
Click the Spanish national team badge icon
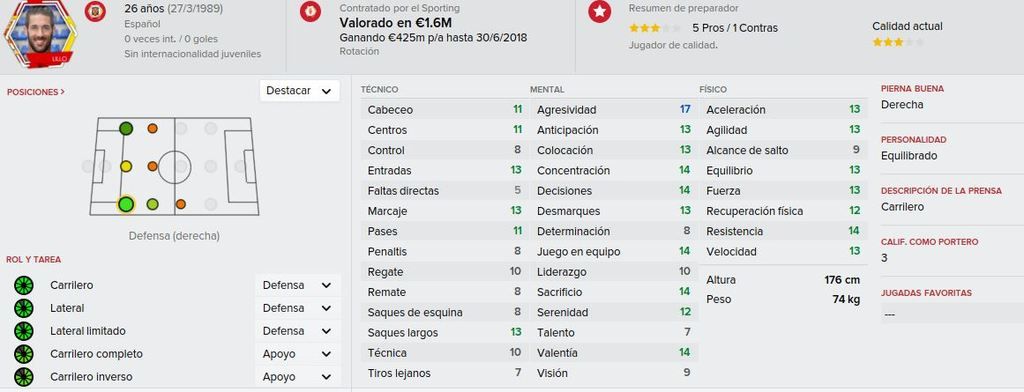95,12
